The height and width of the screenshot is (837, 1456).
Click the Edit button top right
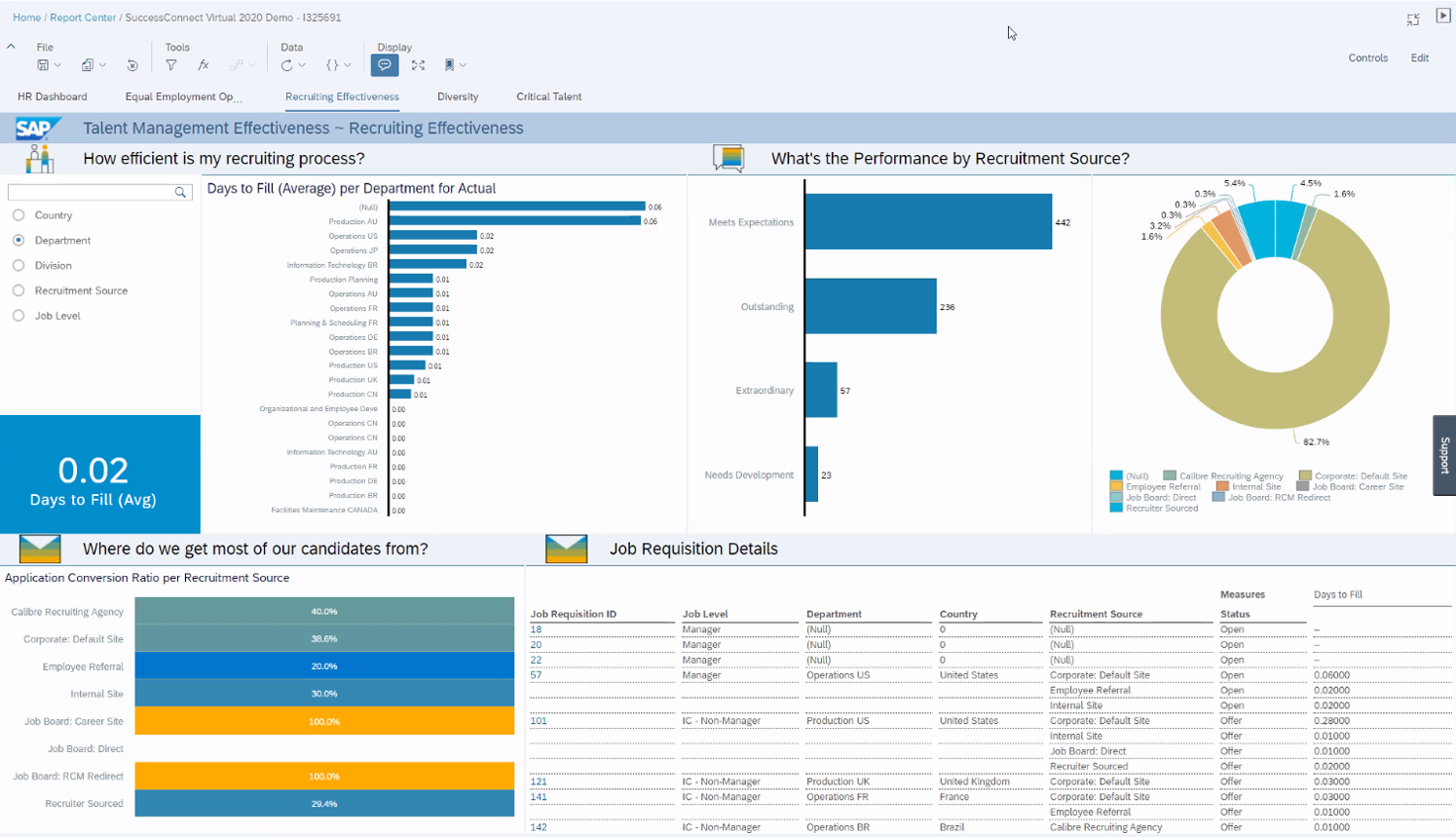click(x=1419, y=57)
